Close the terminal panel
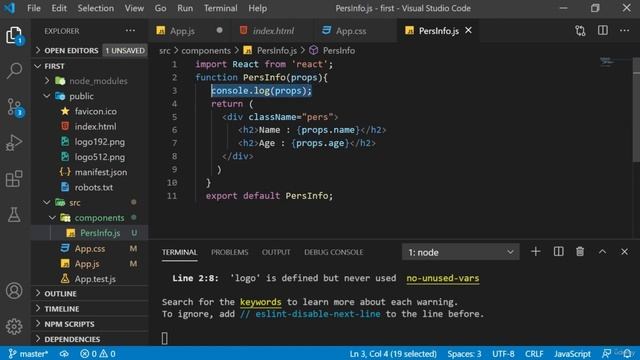This screenshot has height=360, width=640. tap(624, 252)
